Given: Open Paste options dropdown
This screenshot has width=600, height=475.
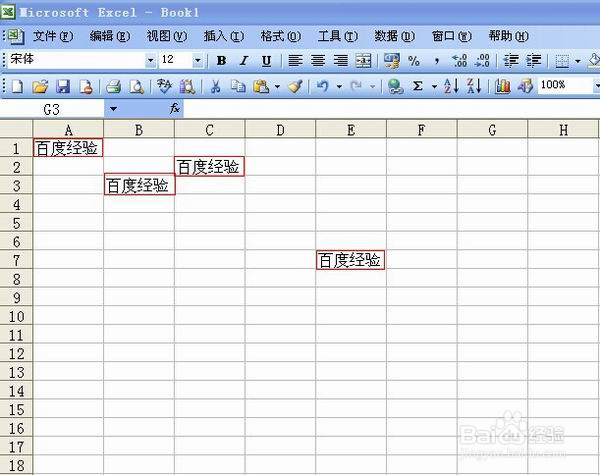Looking at the screenshot, I should (x=277, y=86).
